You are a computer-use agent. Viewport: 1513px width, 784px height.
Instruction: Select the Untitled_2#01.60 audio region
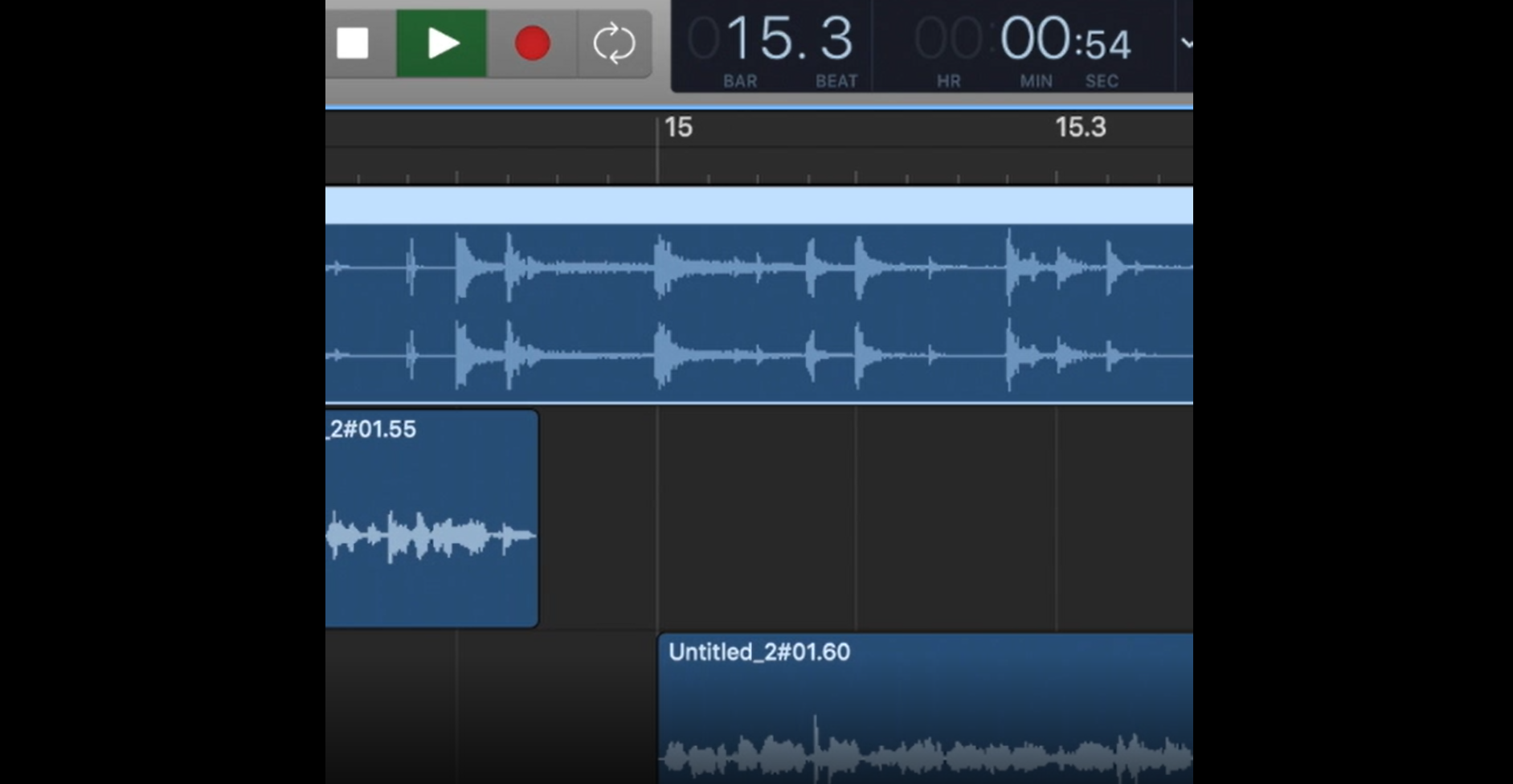926,708
